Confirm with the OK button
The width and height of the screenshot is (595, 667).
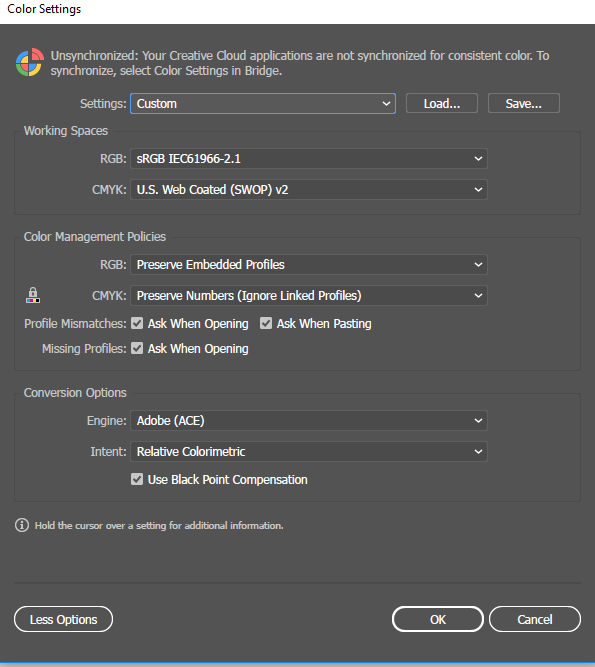tap(438, 619)
